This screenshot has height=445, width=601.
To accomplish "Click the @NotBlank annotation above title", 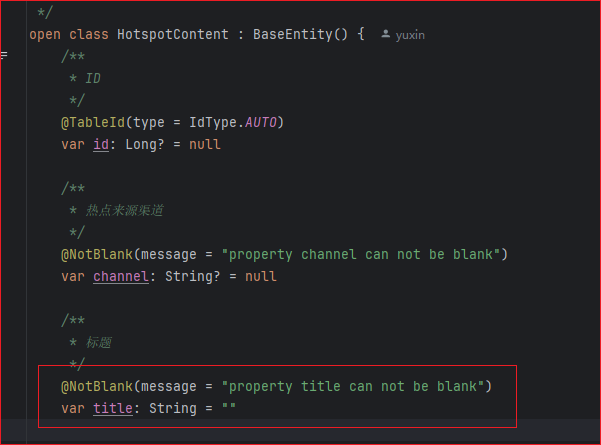I will point(97,386).
